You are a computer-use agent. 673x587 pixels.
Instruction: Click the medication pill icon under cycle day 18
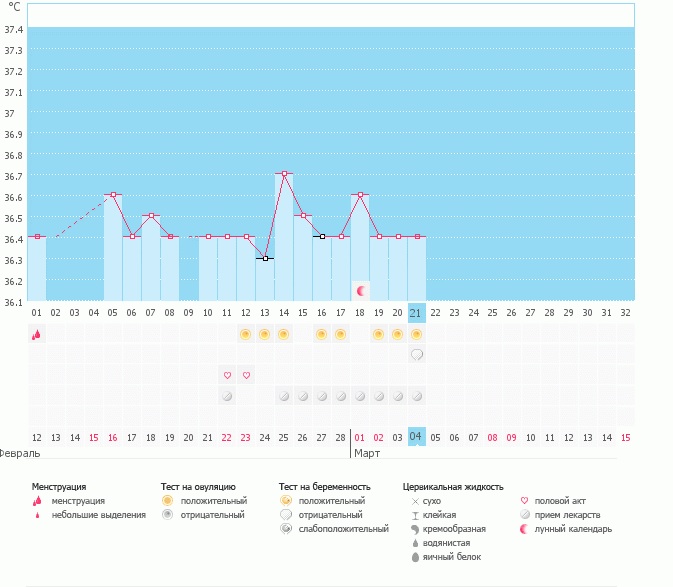pos(360,396)
